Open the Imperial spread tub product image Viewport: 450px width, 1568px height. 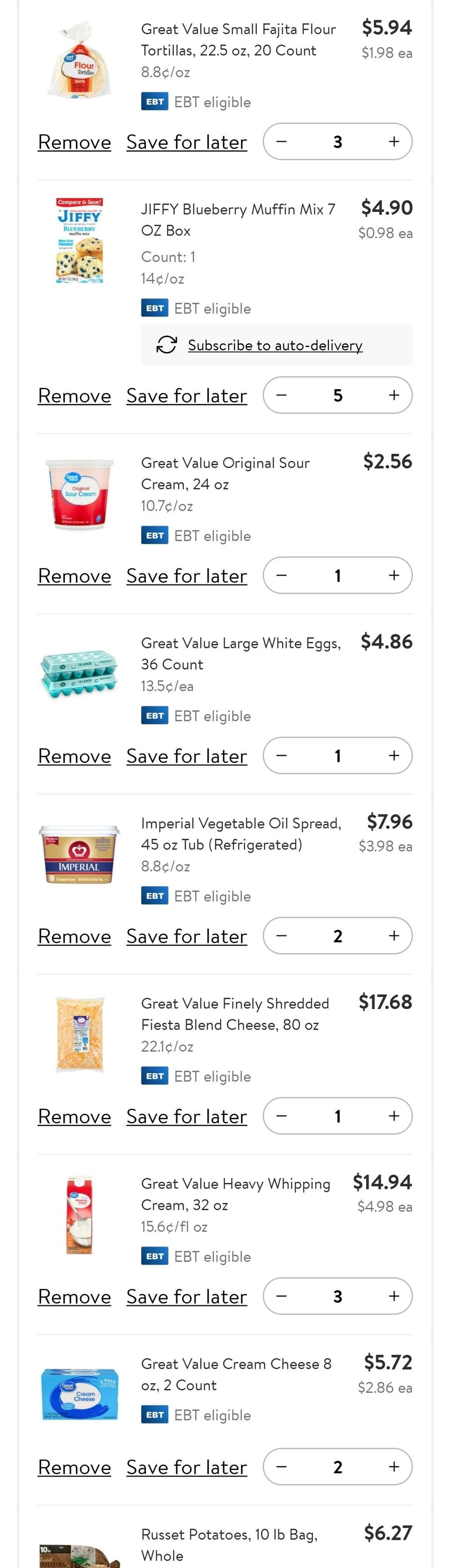[x=79, y=854]
